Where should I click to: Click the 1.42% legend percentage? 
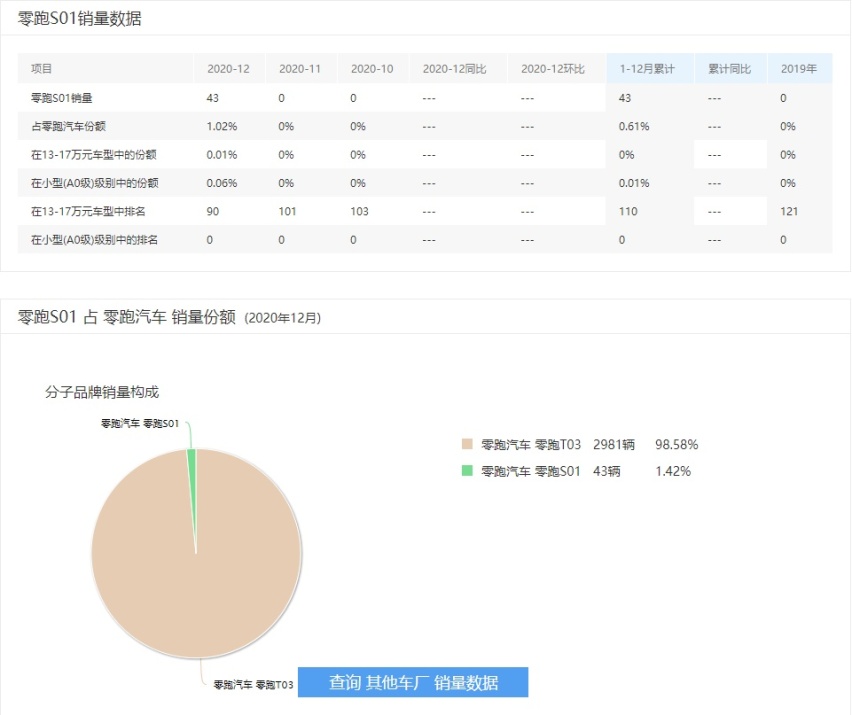coord(673,471)
